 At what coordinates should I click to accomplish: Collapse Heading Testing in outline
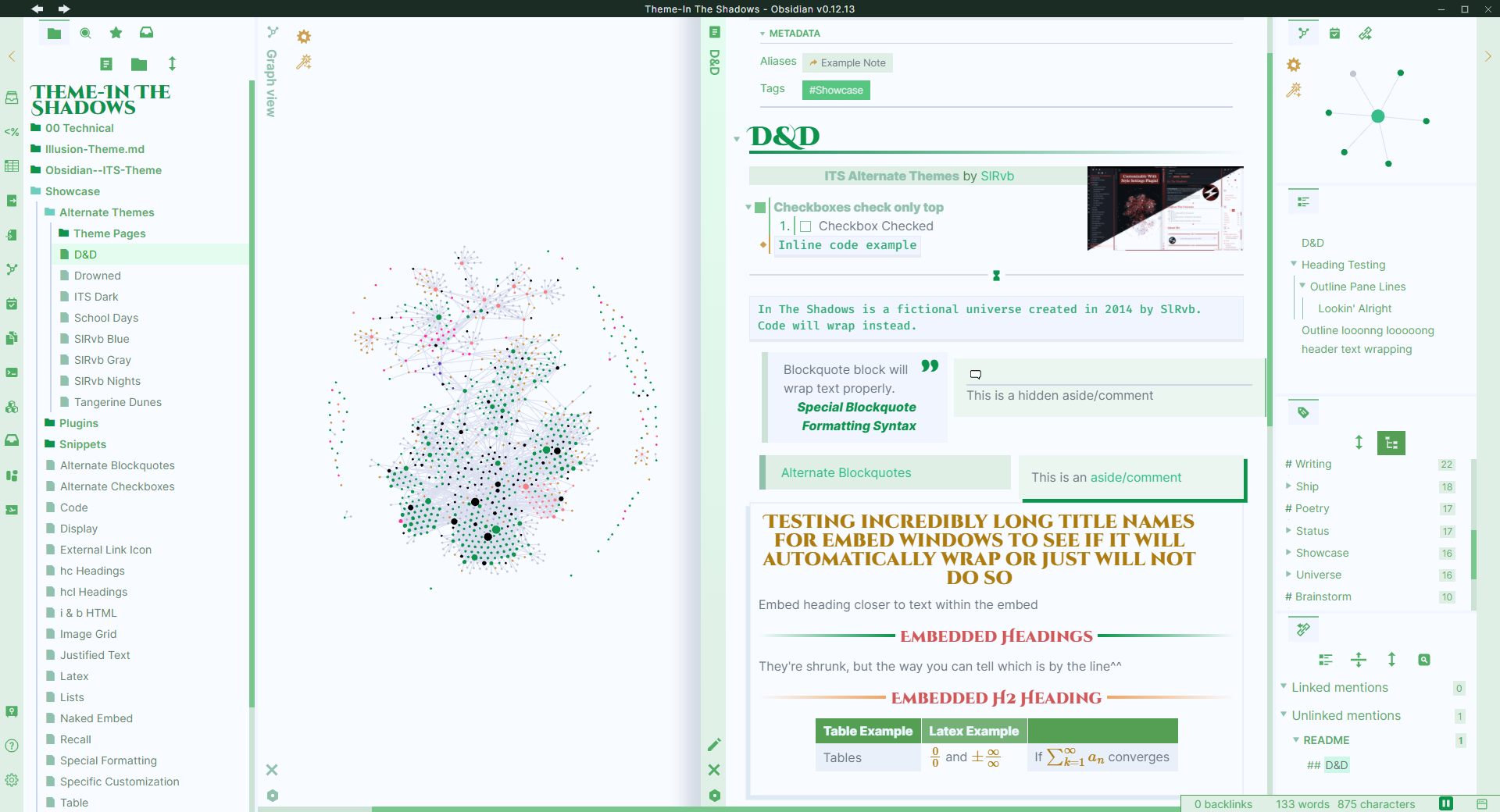1294,264
